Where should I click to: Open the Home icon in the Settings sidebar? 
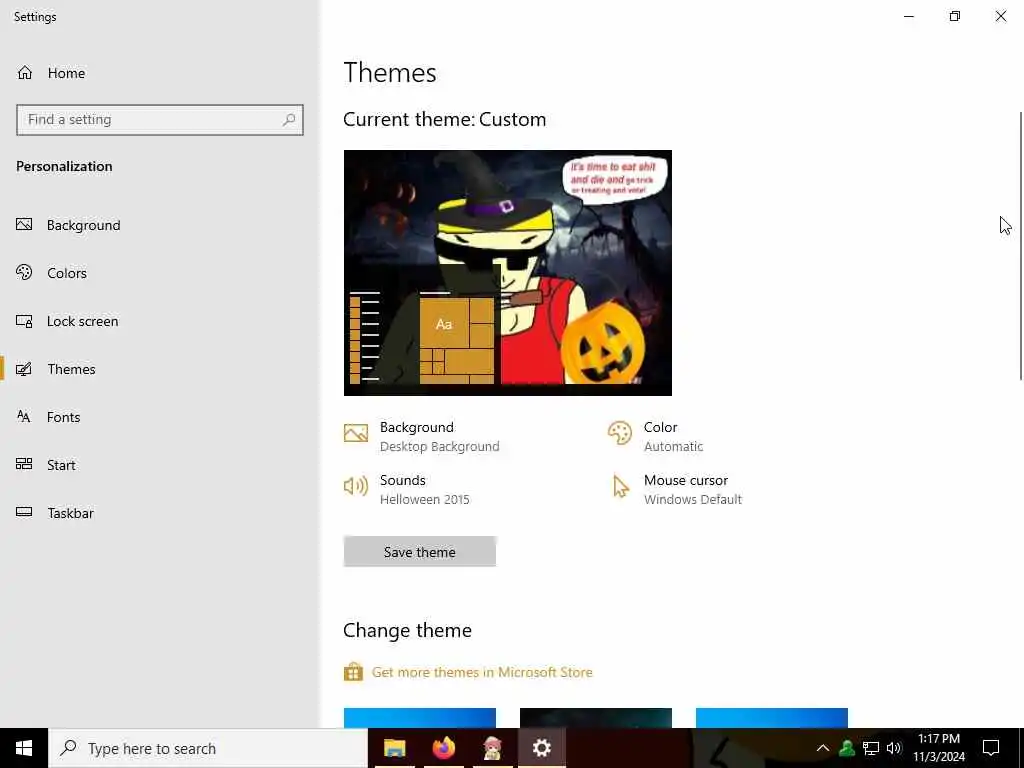(x=25, y=72)
